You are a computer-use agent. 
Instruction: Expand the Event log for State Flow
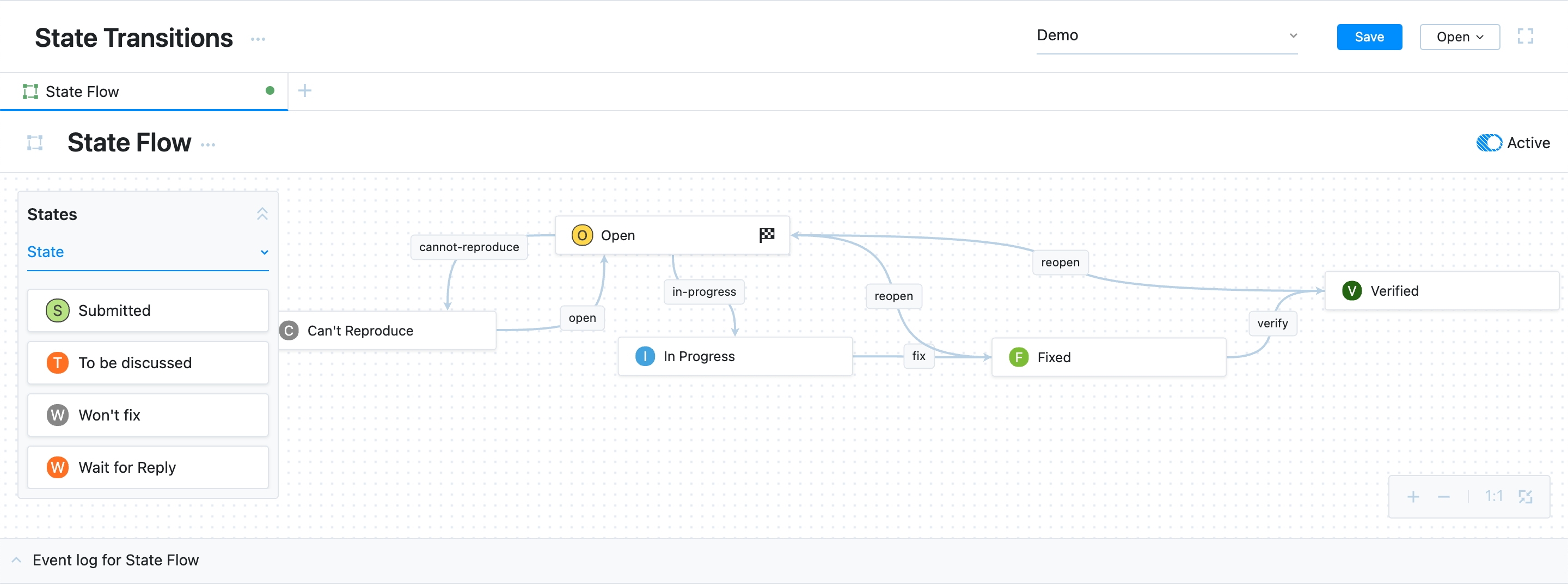point(17,560)
